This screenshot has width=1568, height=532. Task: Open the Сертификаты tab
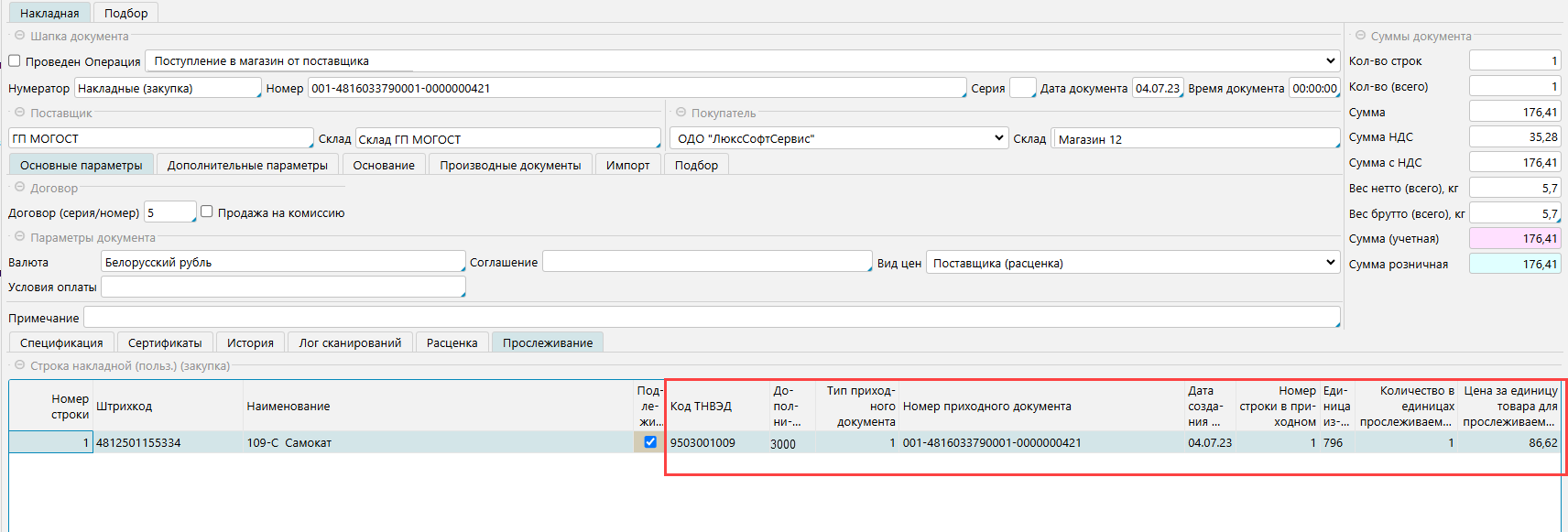point(165,342)
